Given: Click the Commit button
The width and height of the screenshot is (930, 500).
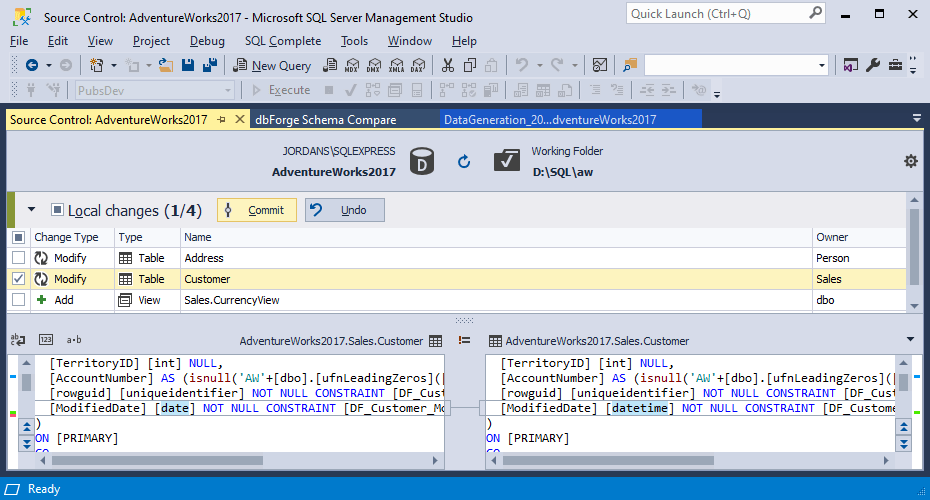Looking at the screenshot, I should (x=257, y=210).
